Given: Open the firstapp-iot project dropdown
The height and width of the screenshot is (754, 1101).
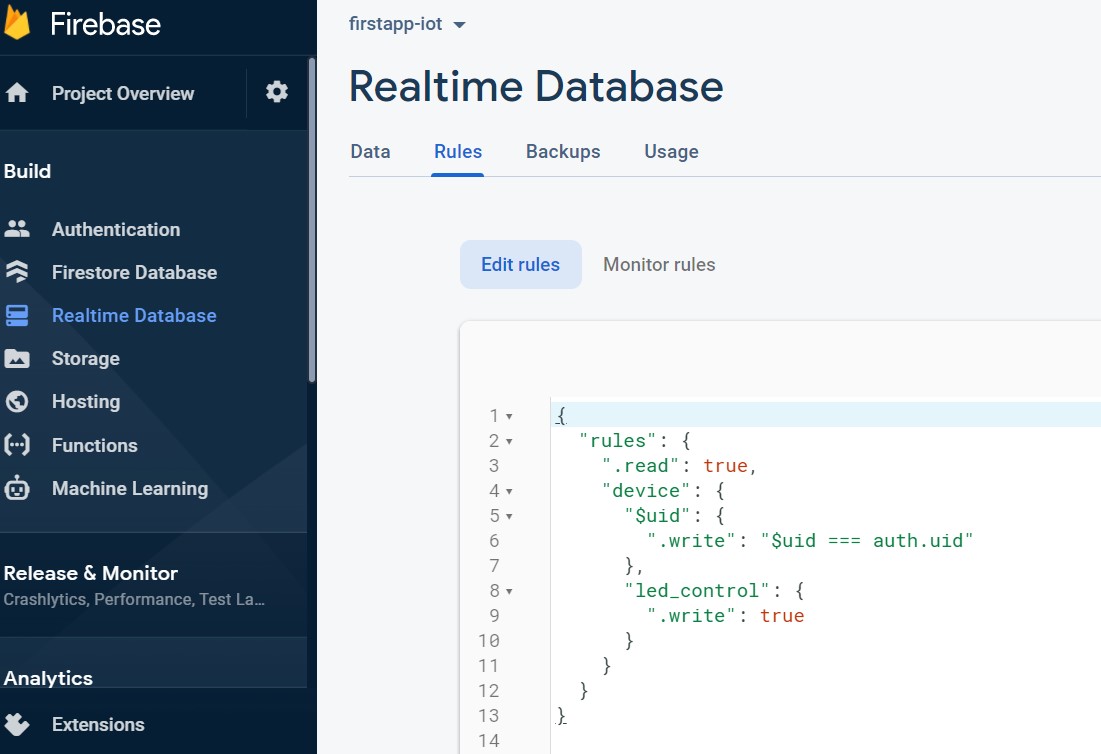Looking at the screenshot, I should pyautogui.click(x=407, y=24).
